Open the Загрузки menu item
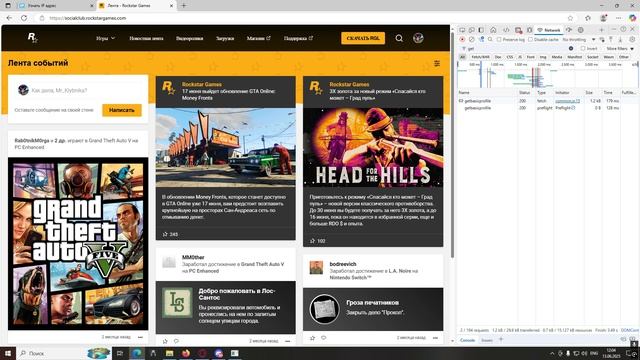This screenshot has width=640, height=360. 225,38
